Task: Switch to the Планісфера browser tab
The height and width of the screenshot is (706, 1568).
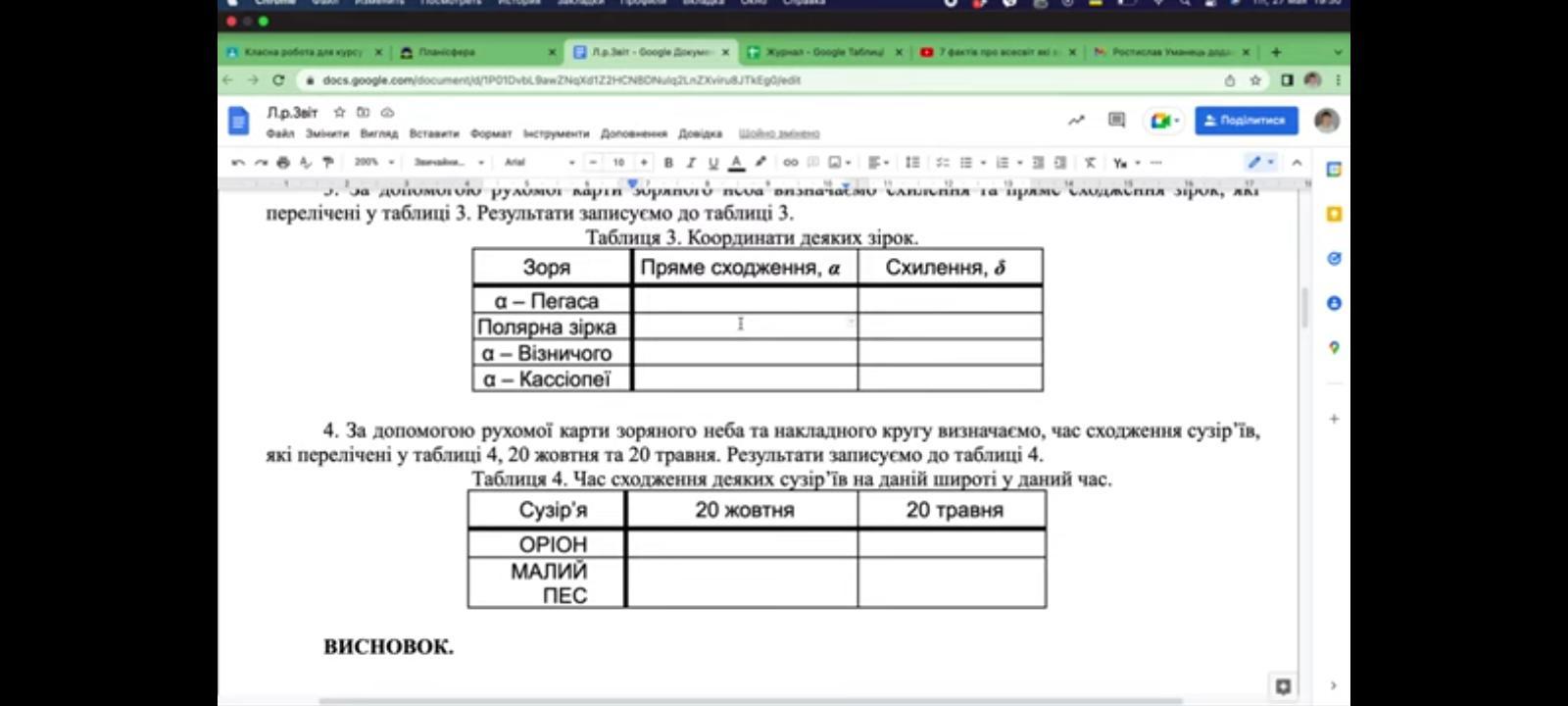Action: click(478, 52)
